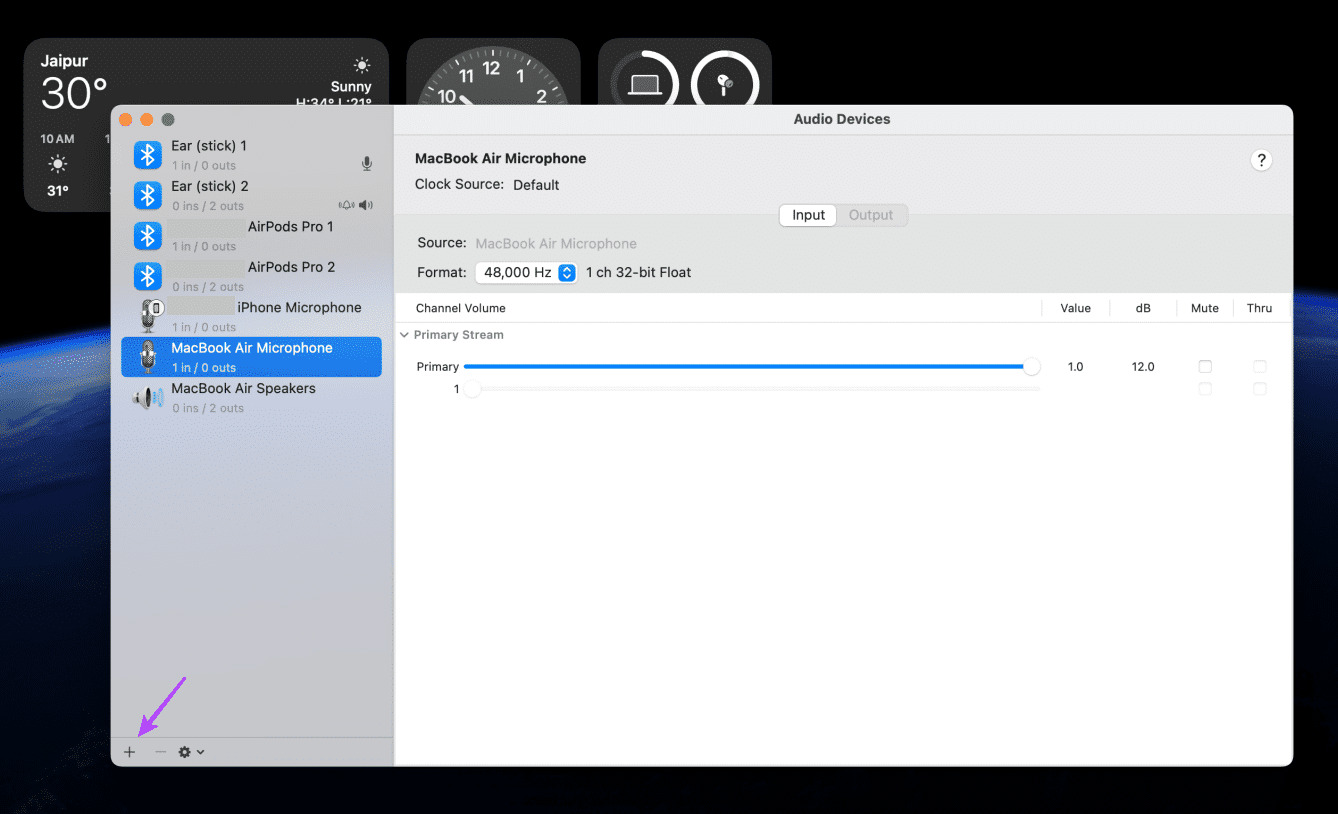Click the Channel Volume column header
The image size is (1338, 814).
(461, 308)
